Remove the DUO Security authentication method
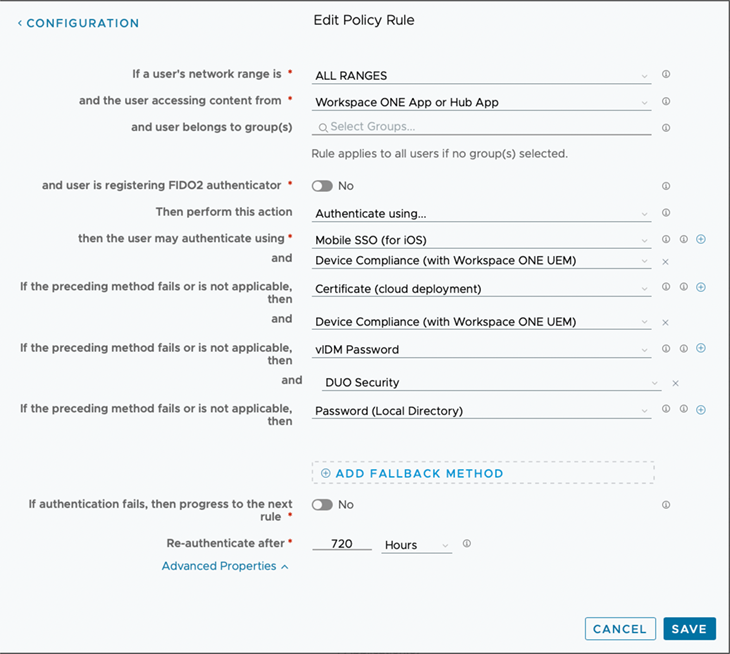The height and width of the screenshot is (654, 730). [675, 383]
